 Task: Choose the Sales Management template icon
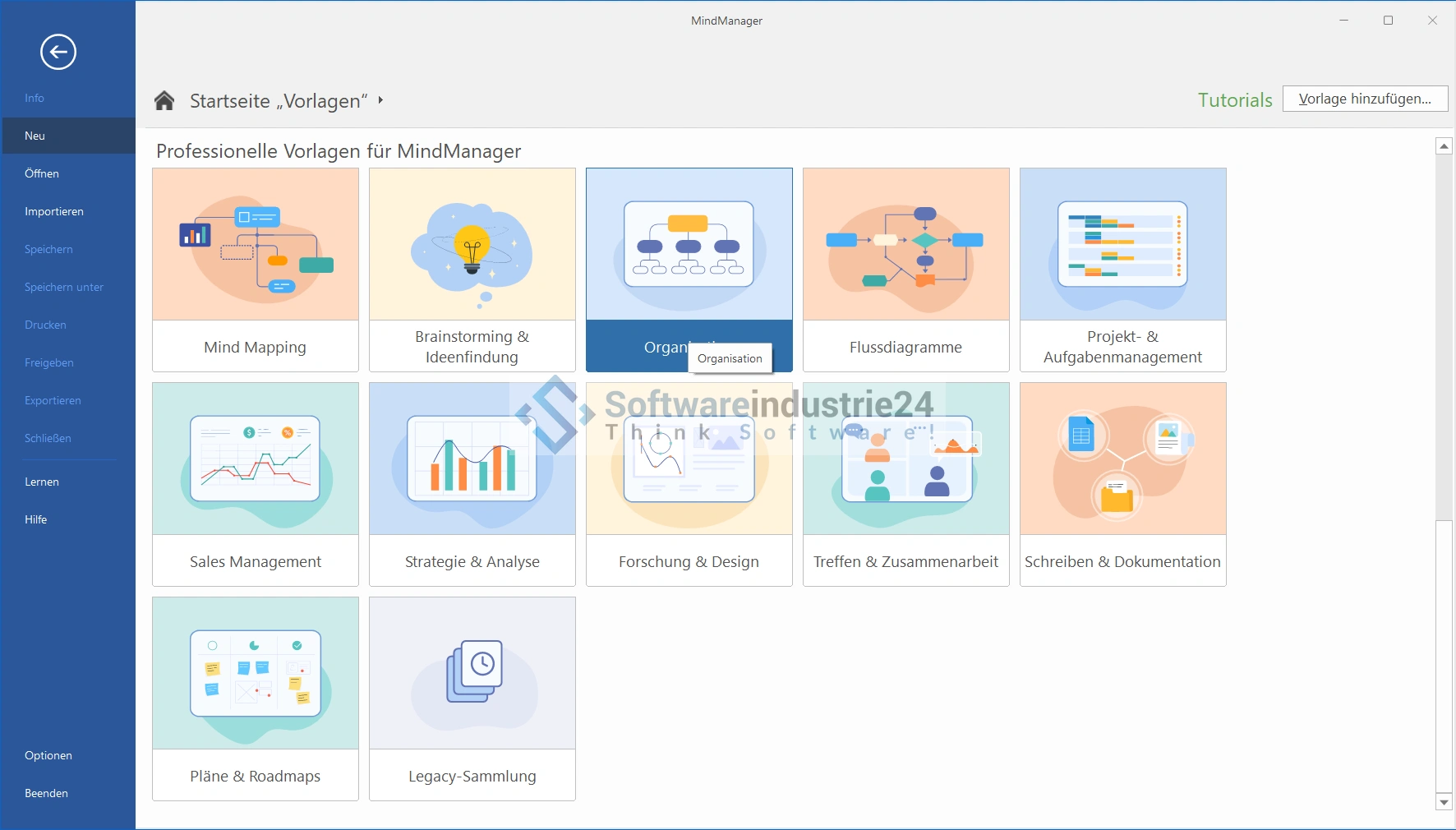[x=255, y=460]
